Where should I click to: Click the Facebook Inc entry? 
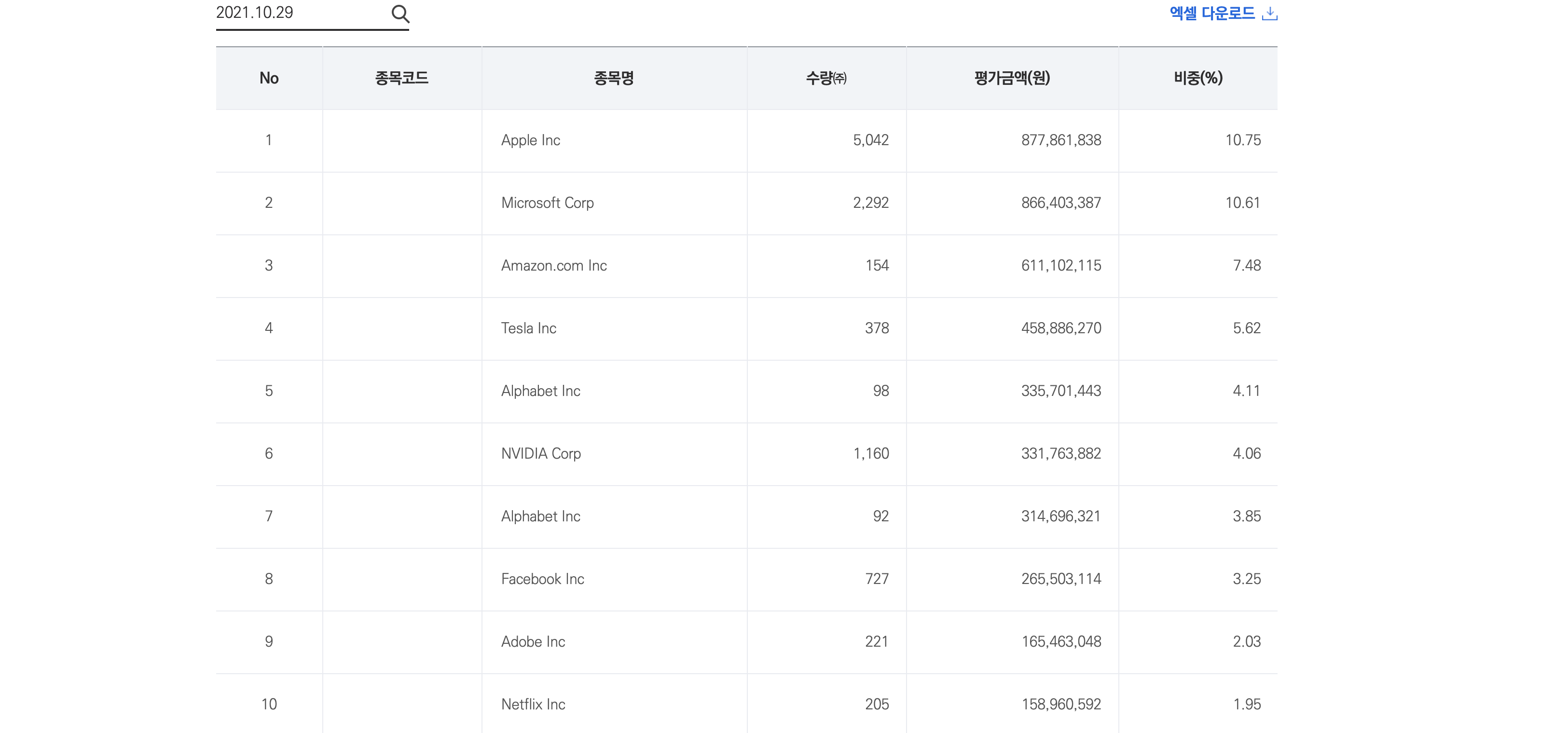coord(542,579)
